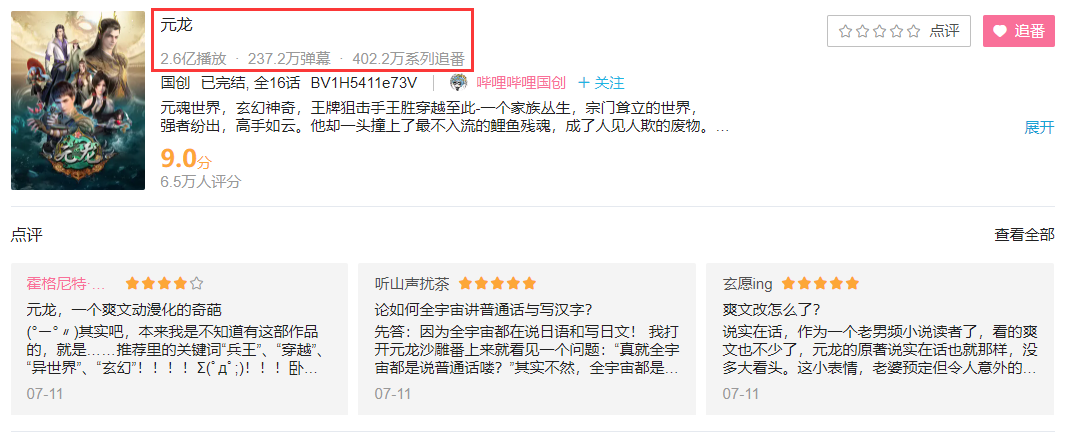Follow the series with 追番 button
The height and width of the screenshot is (434, 1073).
[1019, 31]
